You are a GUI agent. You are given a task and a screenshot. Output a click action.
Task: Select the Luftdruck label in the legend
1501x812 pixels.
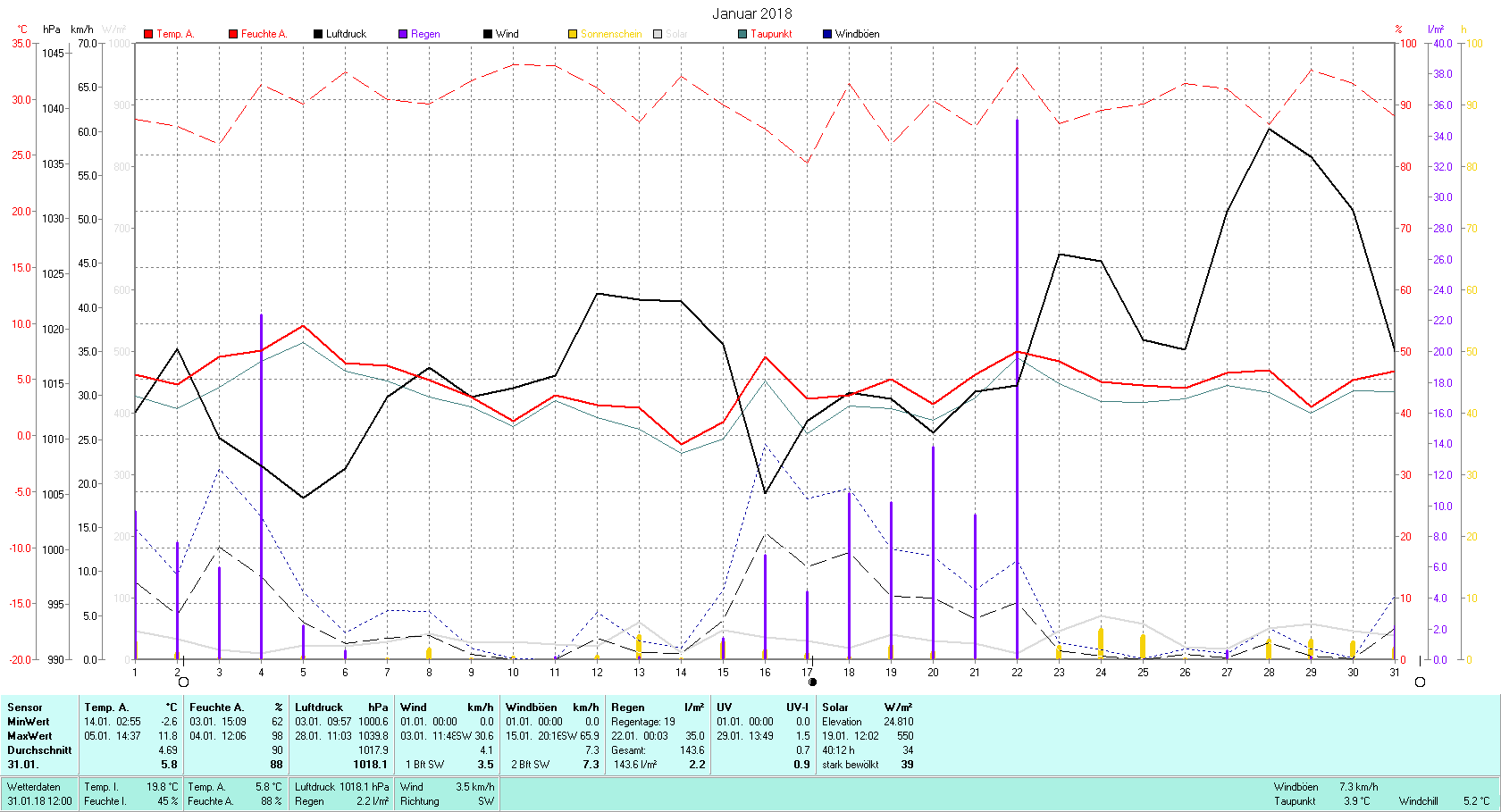pyautogui.click(x=346, y=34)
